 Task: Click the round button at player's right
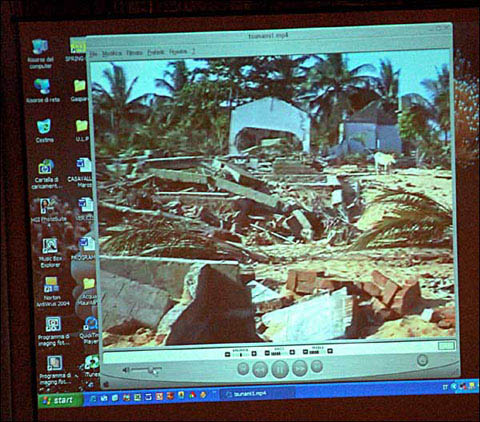(422, 360)
